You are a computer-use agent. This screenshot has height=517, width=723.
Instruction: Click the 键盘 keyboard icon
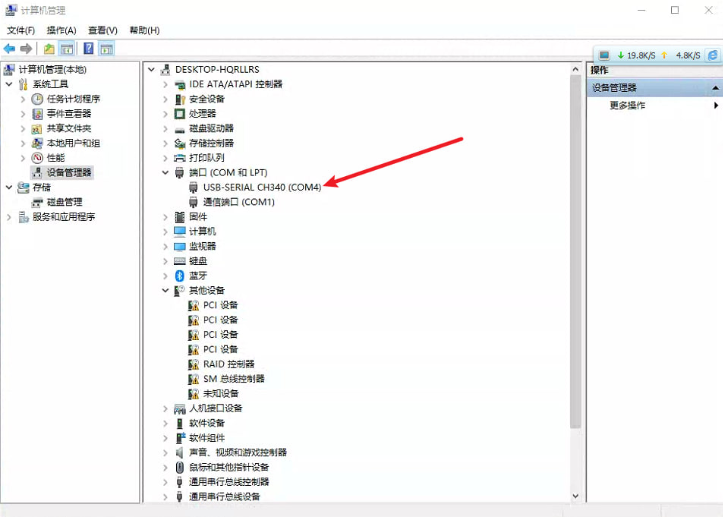coord(180,261)
